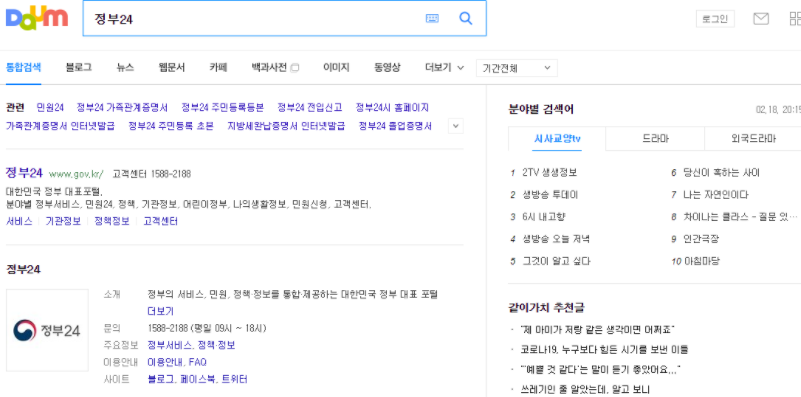Open the virtual keyboard icon in search box

(x=432, y=18)
